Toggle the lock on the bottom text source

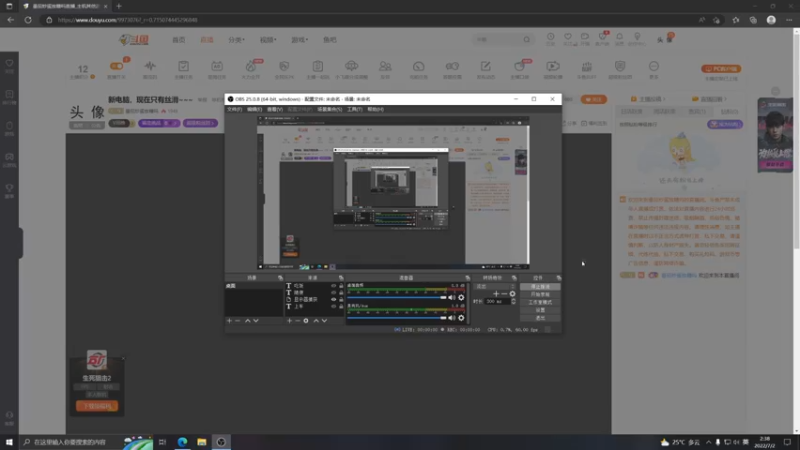click(341, 307)
